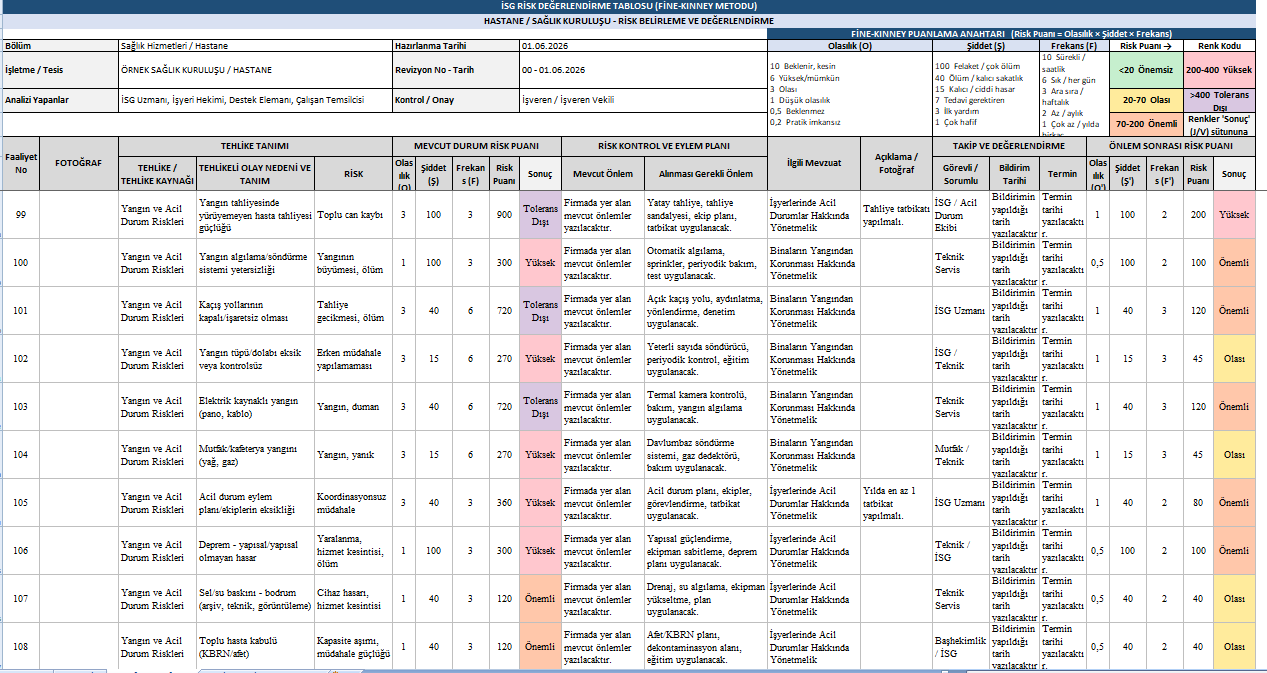
Task: Select the 'TEHLİKE TANIMI' group header
Action: [x=254, y=145]
